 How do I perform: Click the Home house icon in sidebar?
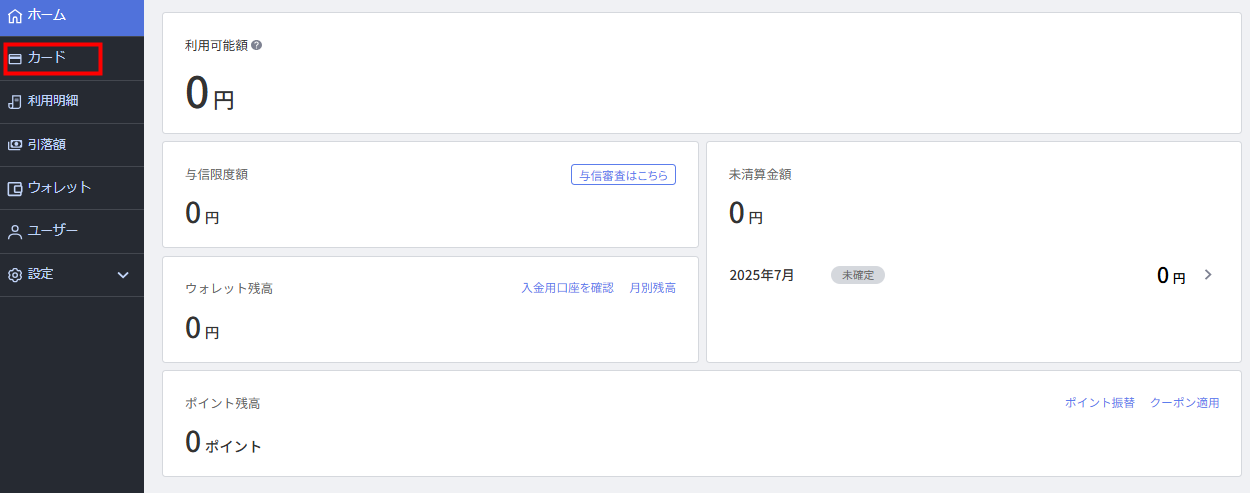15,16
